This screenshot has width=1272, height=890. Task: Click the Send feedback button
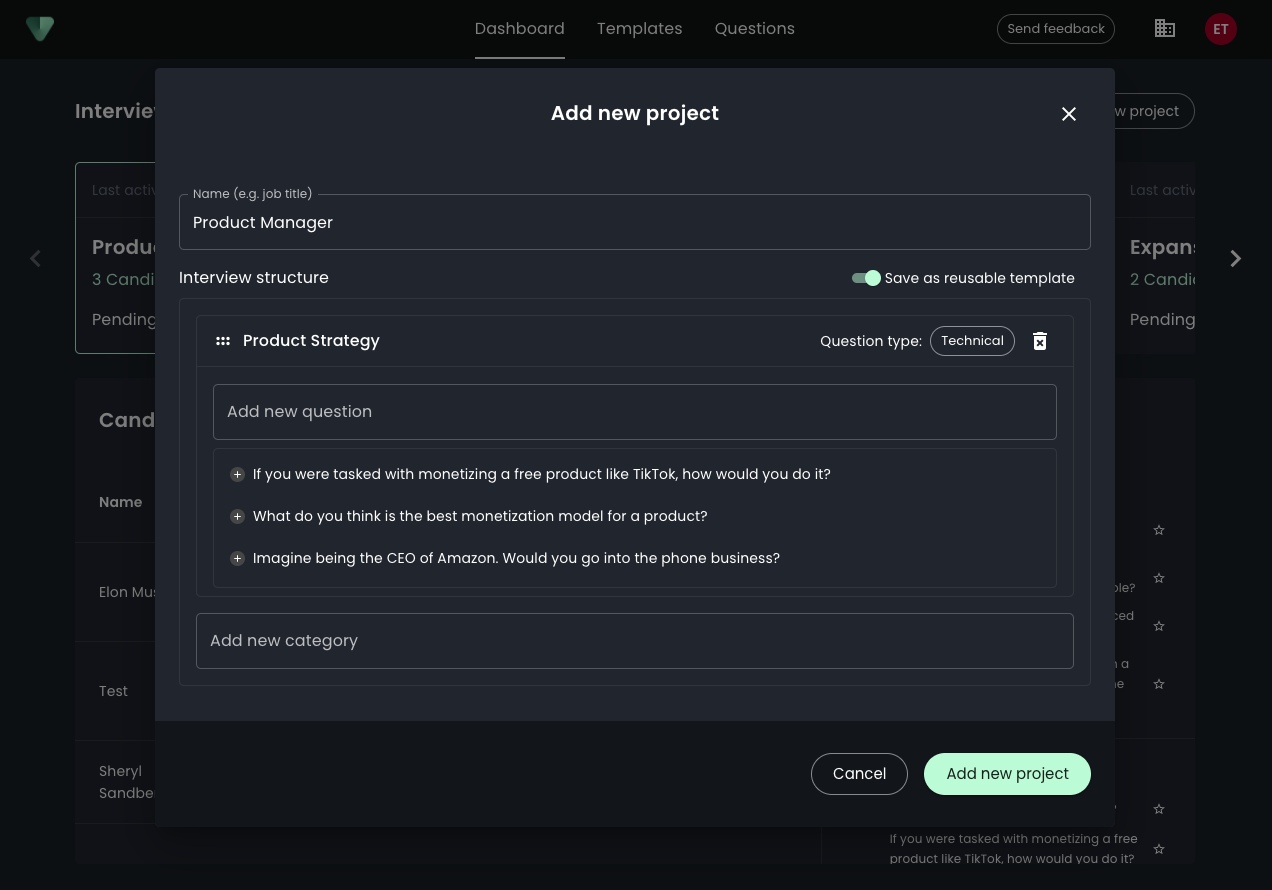(1055, 29)
